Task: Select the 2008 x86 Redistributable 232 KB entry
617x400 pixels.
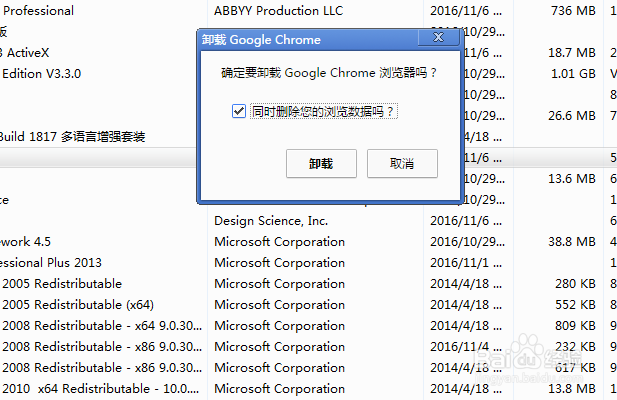Action: (x=100, y=346)
